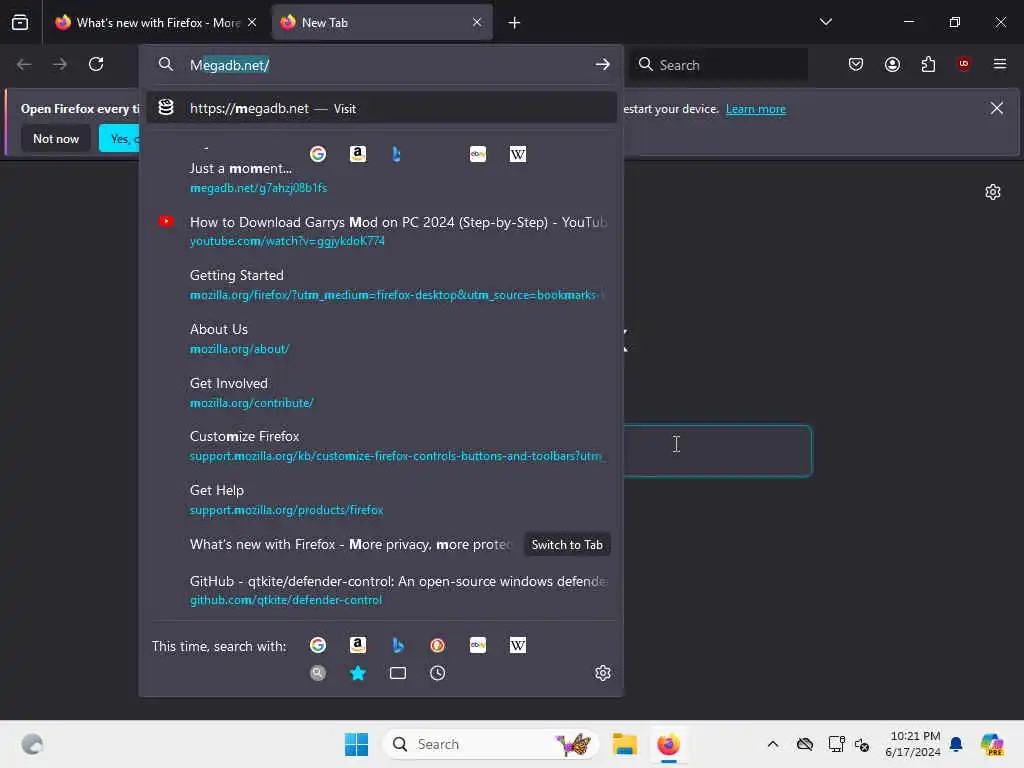The image size is (1024, 768).
Task: Search this time with eBay
Action: [x=477, y=645]
